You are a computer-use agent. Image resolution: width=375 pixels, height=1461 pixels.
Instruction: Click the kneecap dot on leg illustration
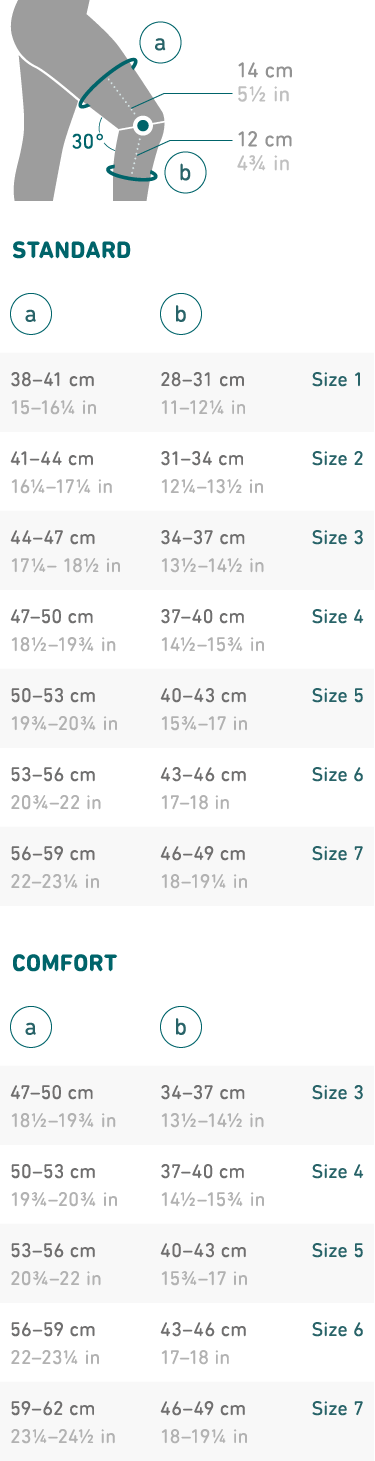pyautogui.click(x=143, y=126)
